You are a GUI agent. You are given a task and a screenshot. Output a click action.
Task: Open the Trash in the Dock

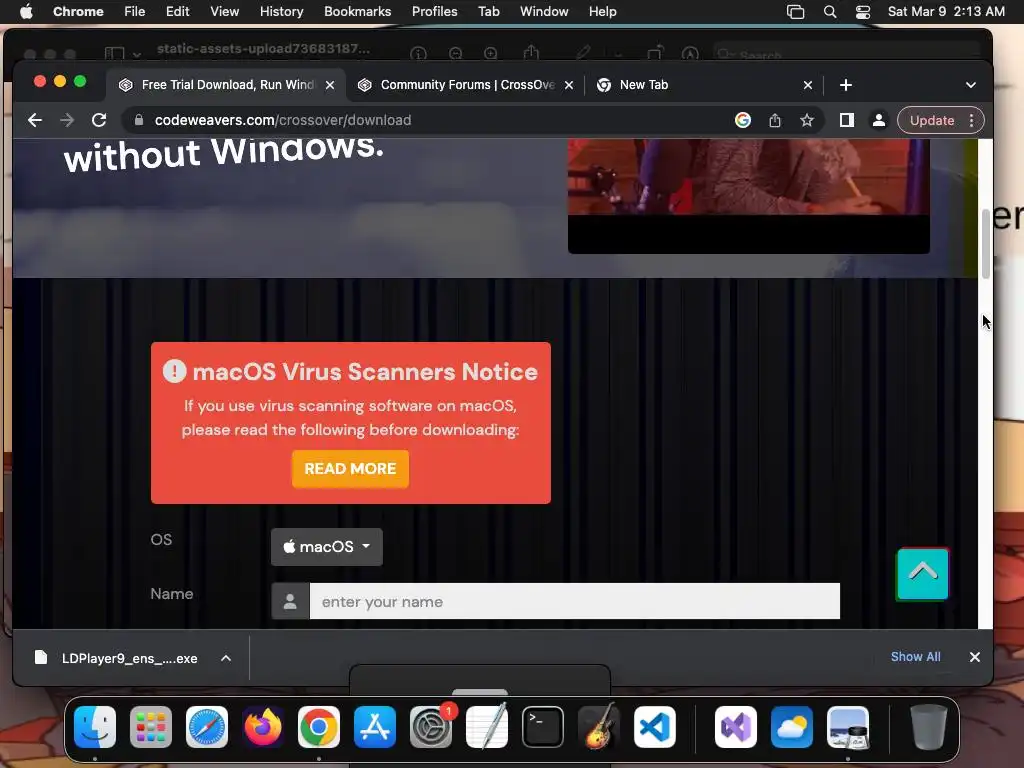(929, 727)
